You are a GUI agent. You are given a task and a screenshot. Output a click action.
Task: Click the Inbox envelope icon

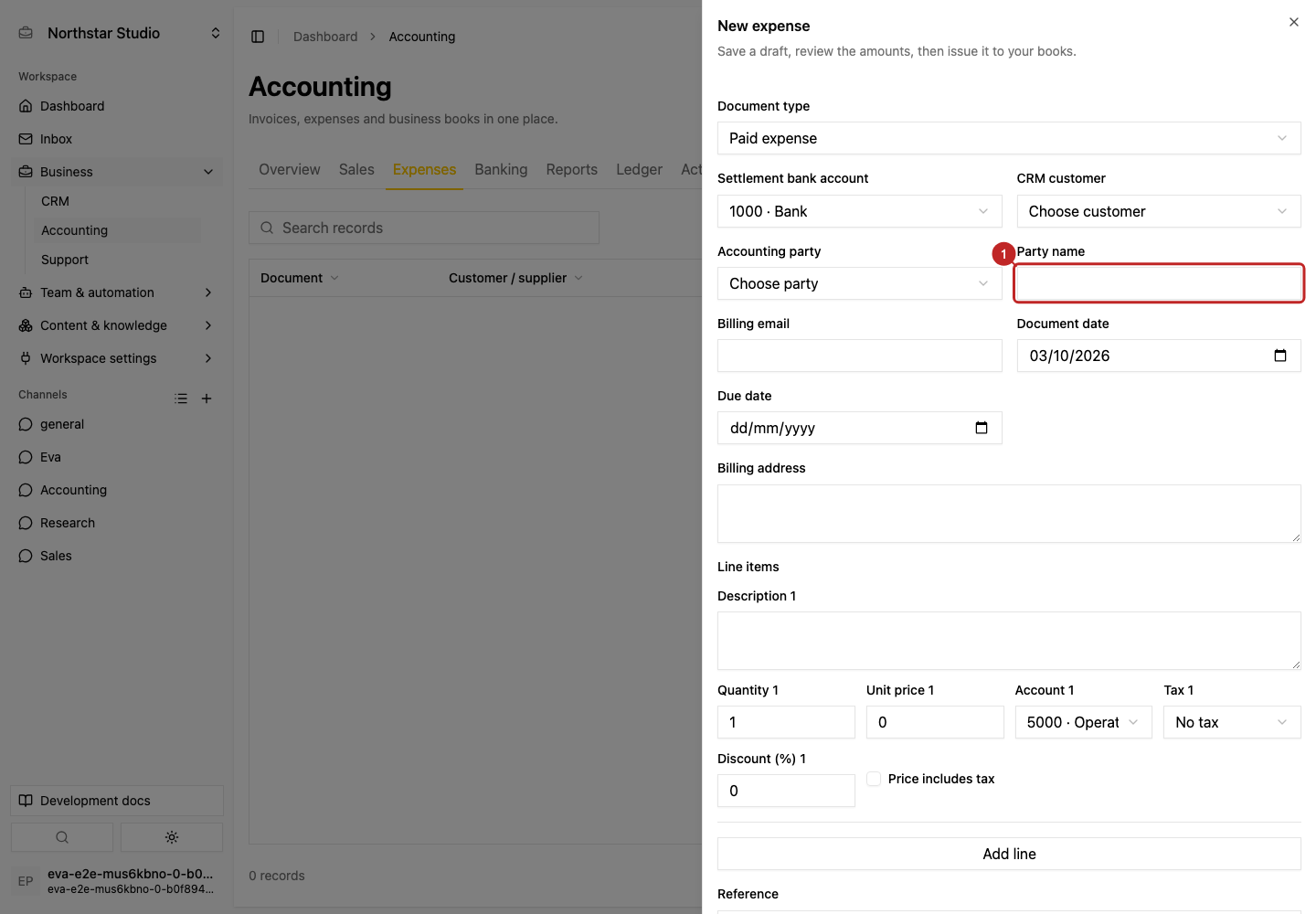(x=26, y=139)
